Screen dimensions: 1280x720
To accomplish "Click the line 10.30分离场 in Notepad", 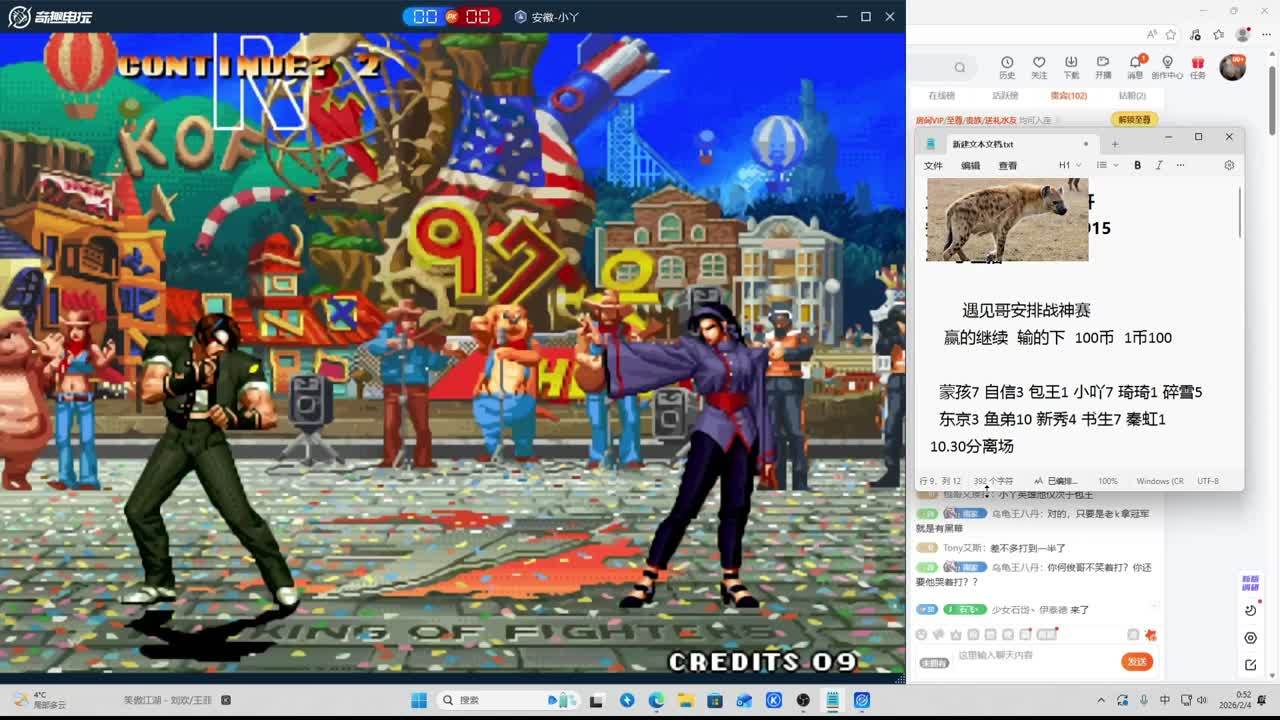I will click(972, 446).
